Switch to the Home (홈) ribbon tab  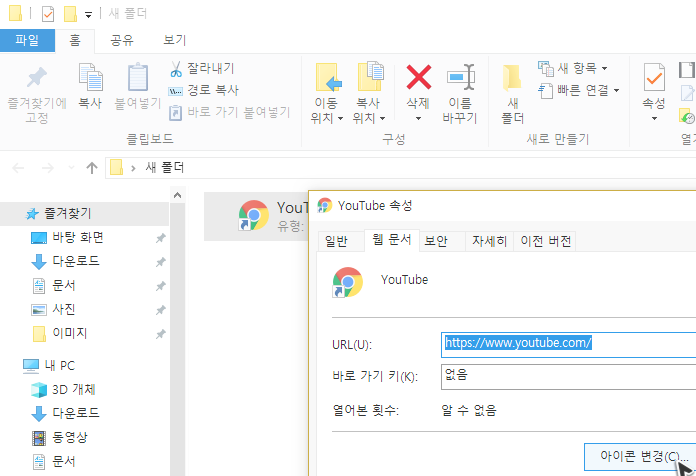point(75,40)
